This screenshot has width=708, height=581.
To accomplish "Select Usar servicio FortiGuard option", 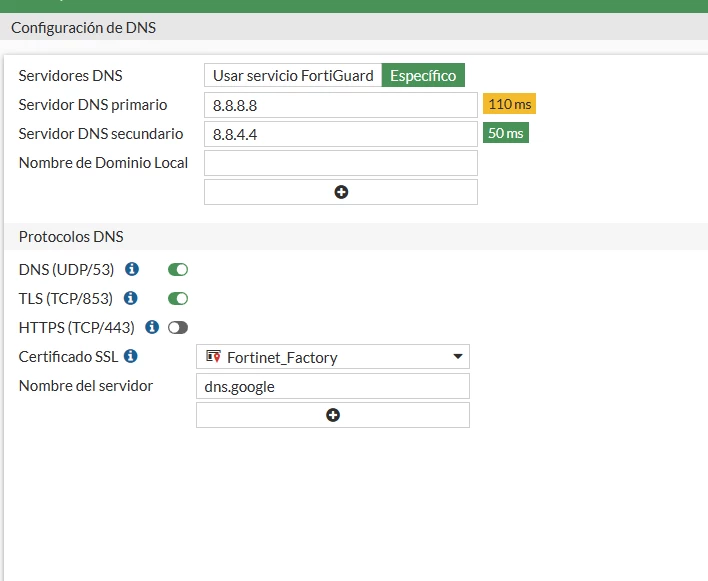I will click(293, 75).
